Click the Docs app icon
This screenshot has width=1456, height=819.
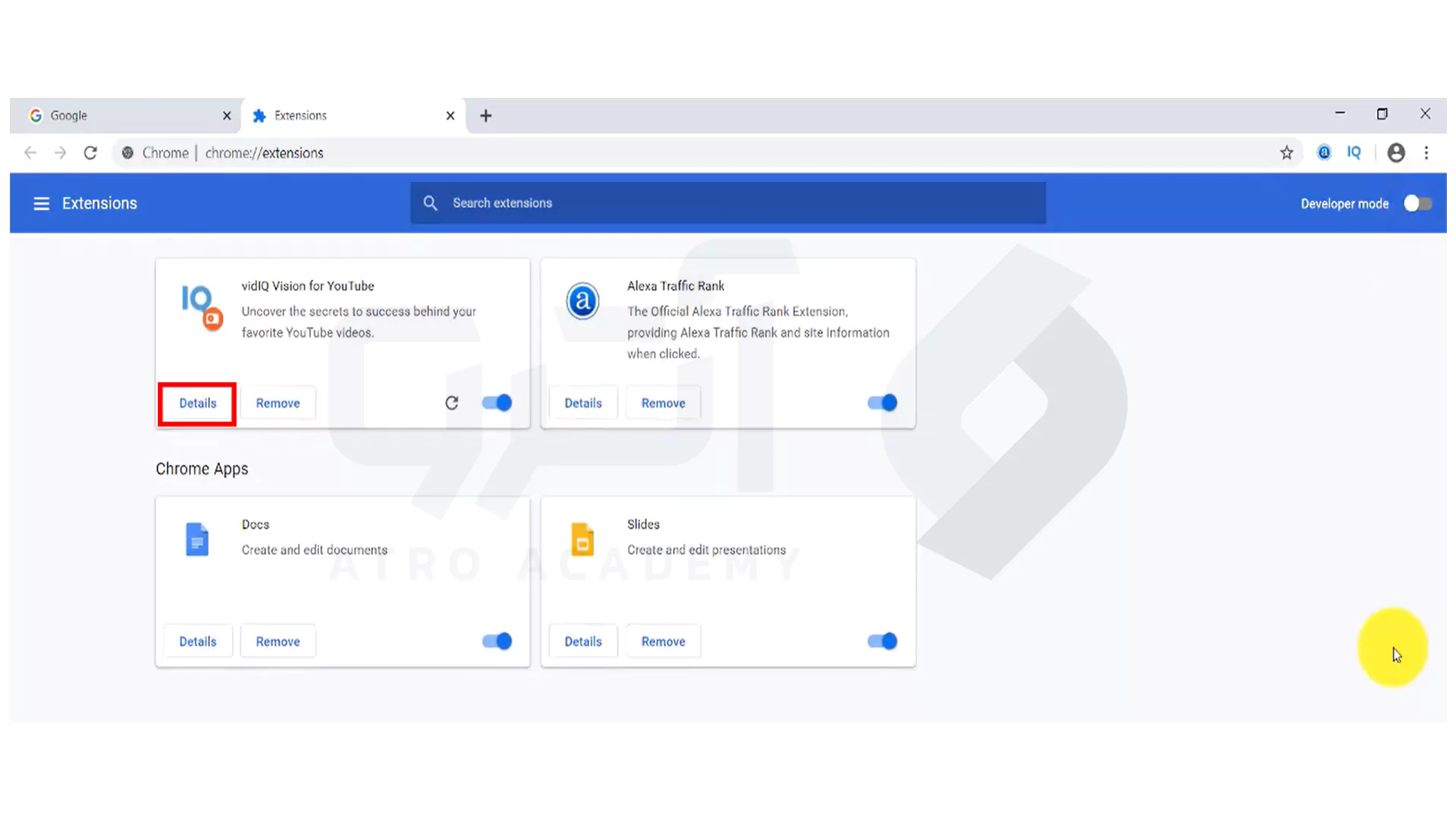point(197,539)
